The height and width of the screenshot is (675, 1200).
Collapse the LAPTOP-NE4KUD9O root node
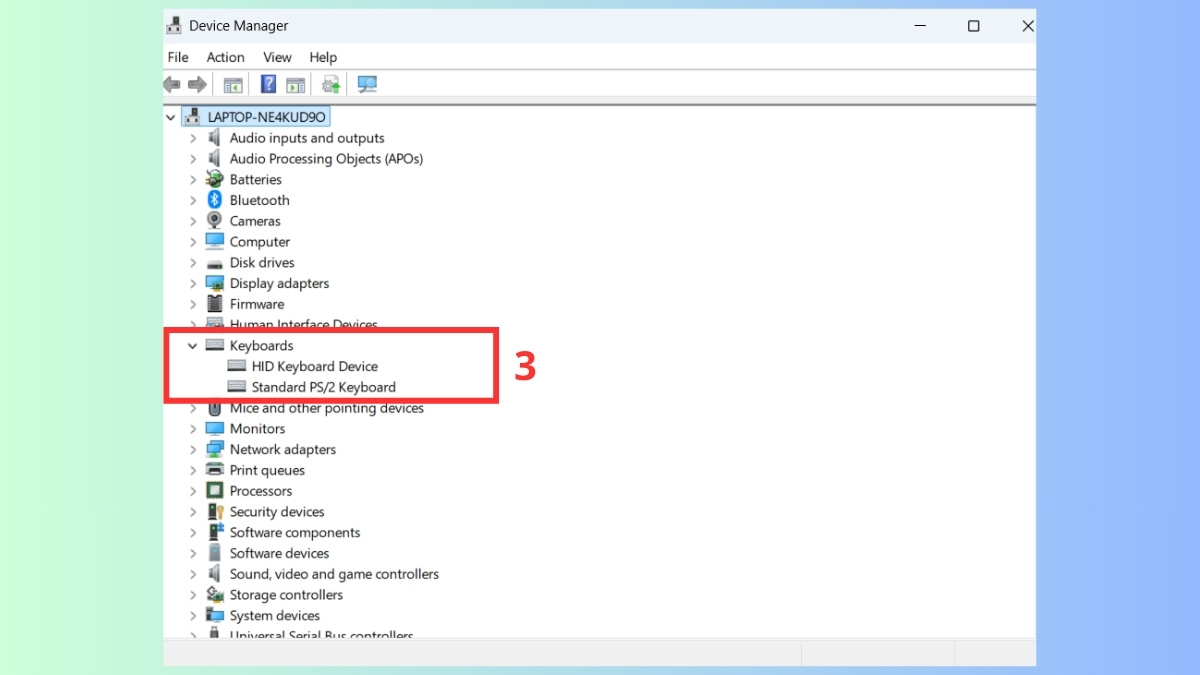click(x=171, y=117)
